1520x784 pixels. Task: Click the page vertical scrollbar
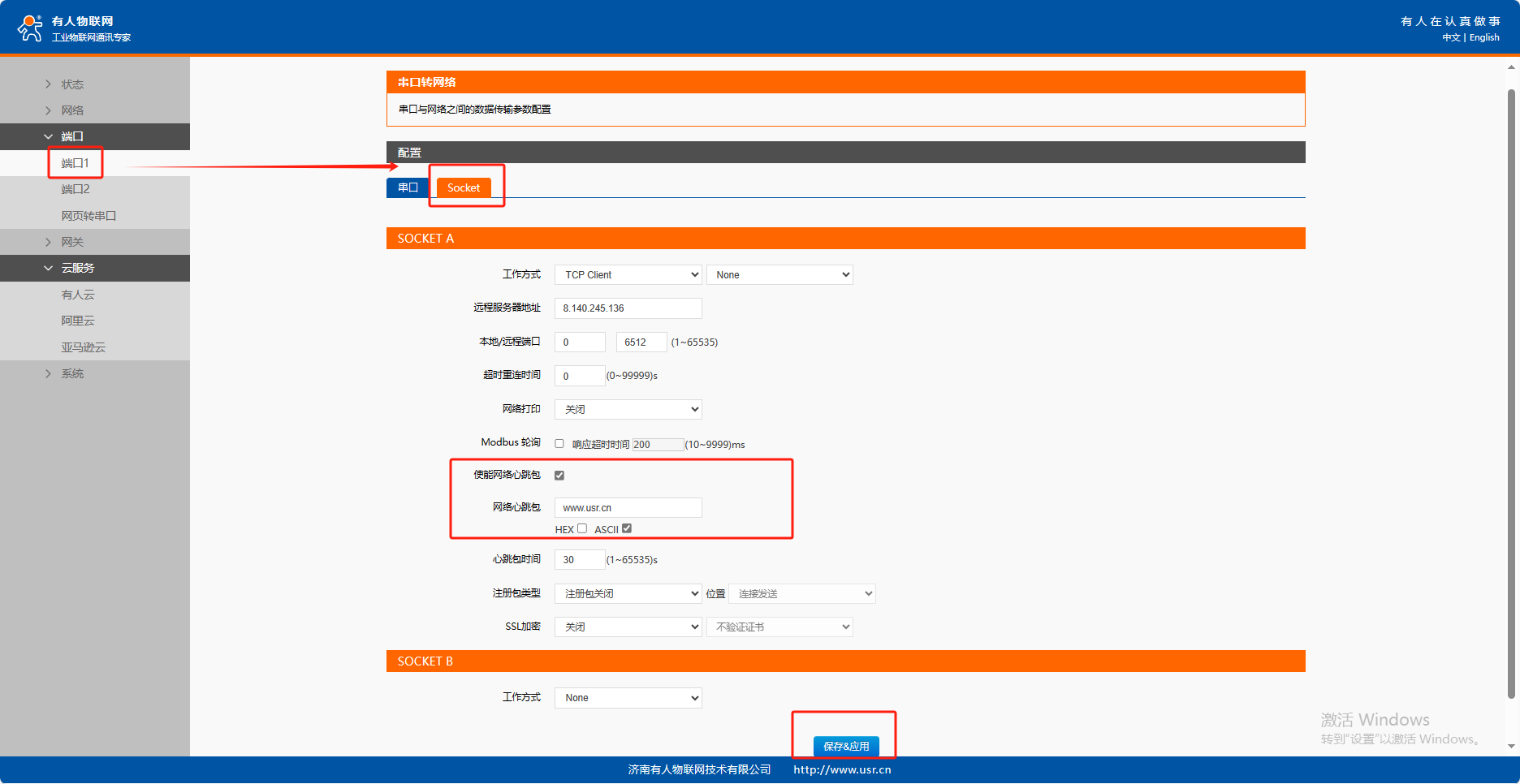click(x=1511, y=390)
